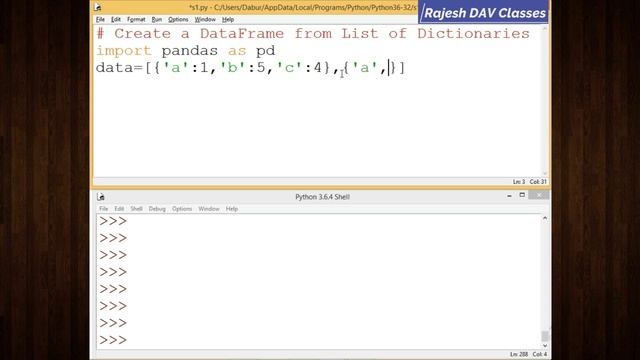Click the comment line 'Create a DataFrame'
The image size is (640, 360).
pos(313,33)
